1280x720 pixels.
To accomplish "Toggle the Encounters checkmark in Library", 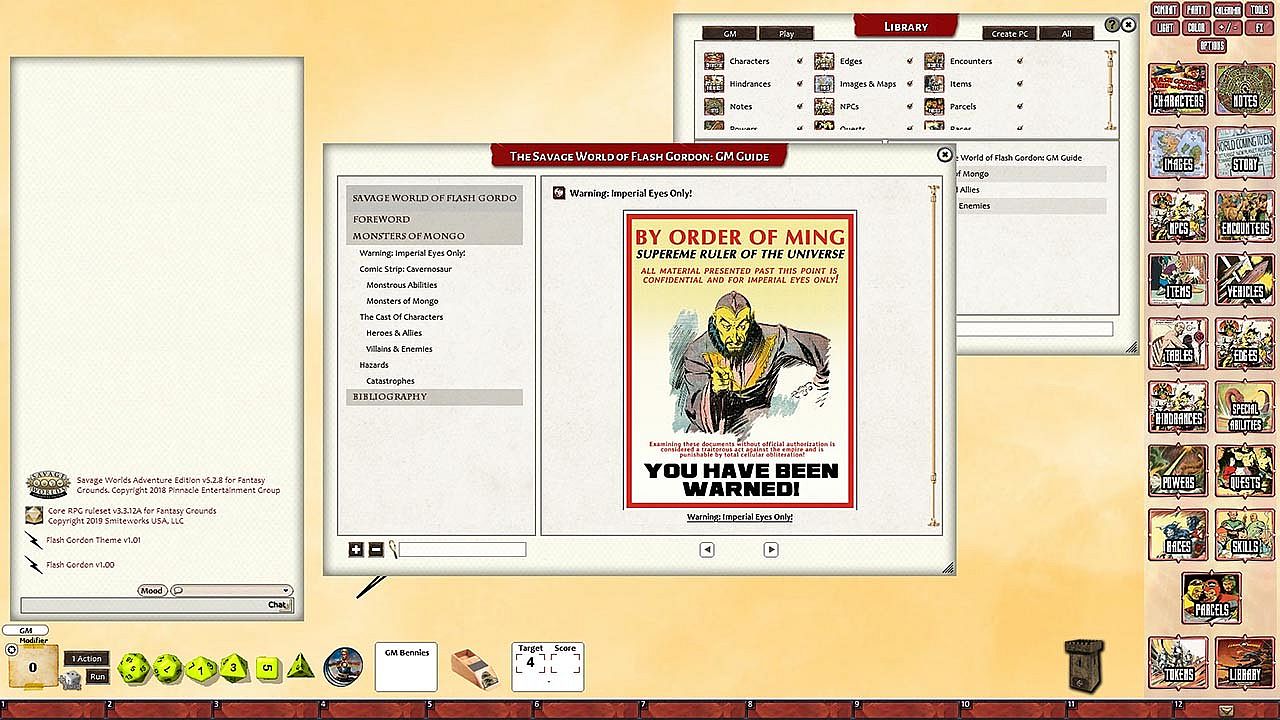I will [1019, 62].
